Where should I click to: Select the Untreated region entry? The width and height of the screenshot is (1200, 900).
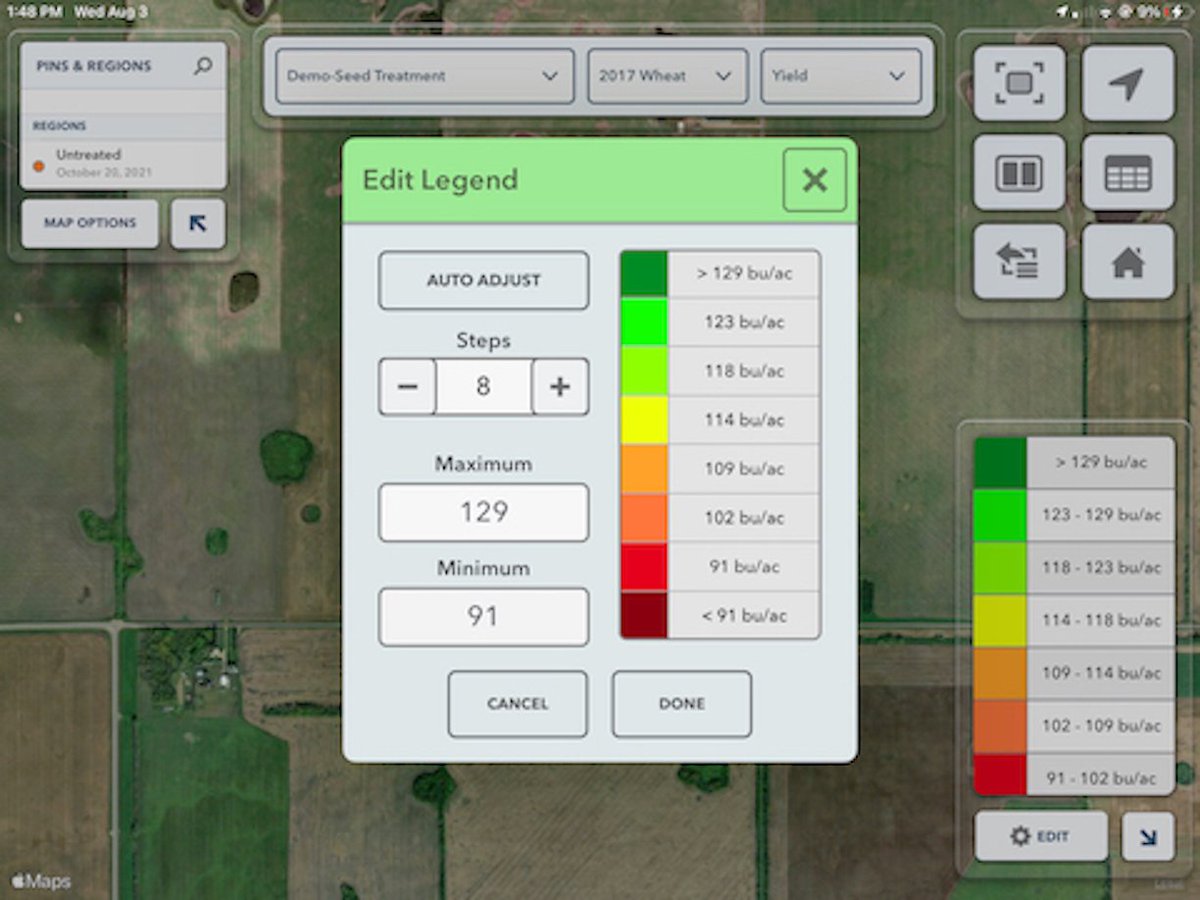click(x=123, y=163)
